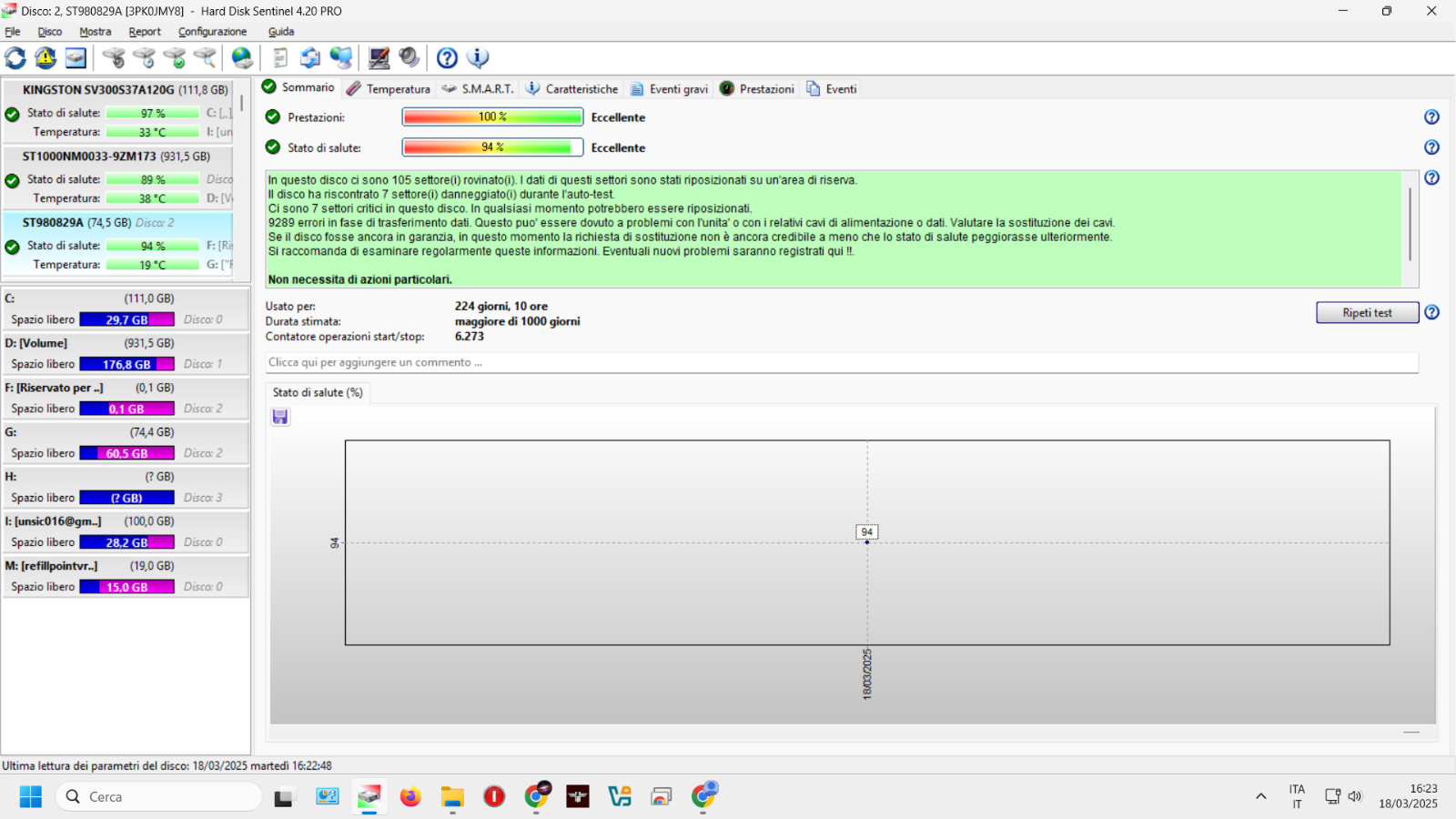Select the KINGSTON SV300S37A120G disk

(118, 111)
